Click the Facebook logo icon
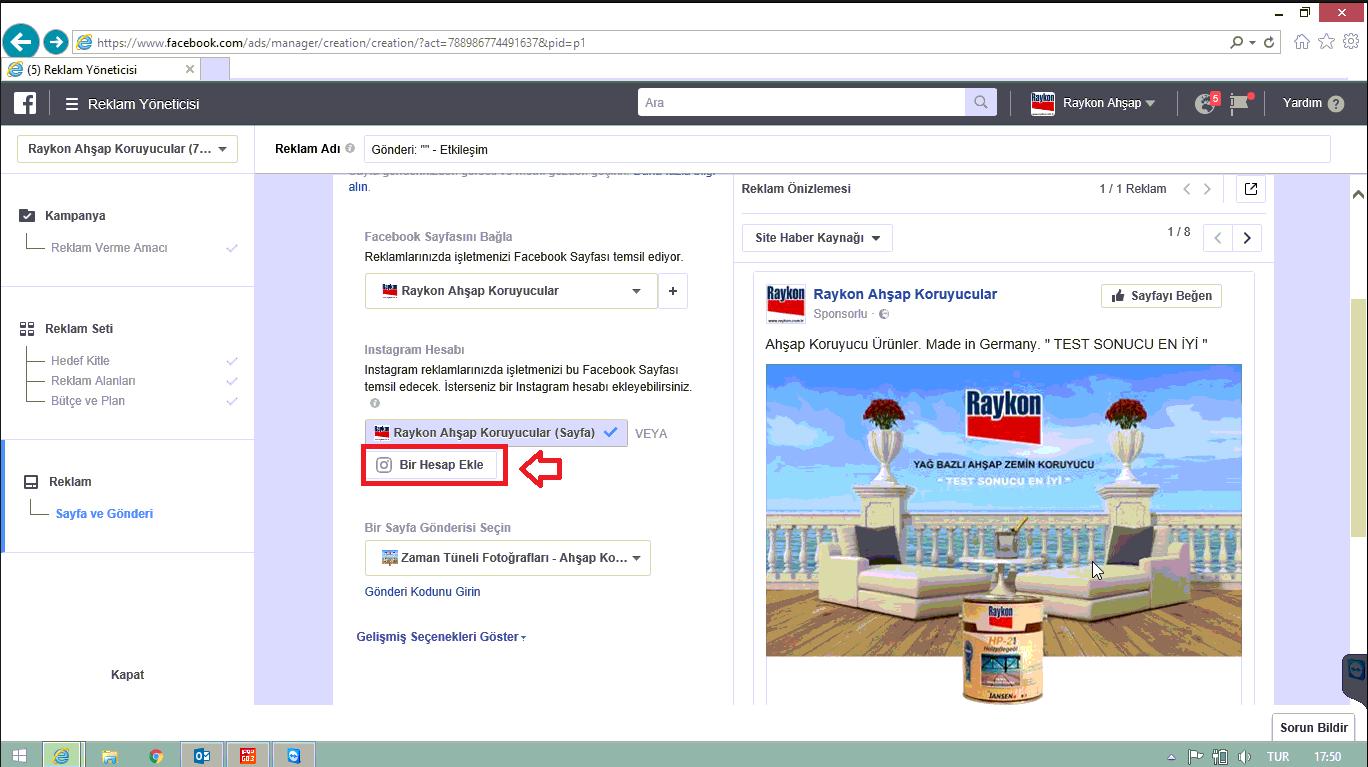This screenshot has width=1368, height=767. coord(25,103)
